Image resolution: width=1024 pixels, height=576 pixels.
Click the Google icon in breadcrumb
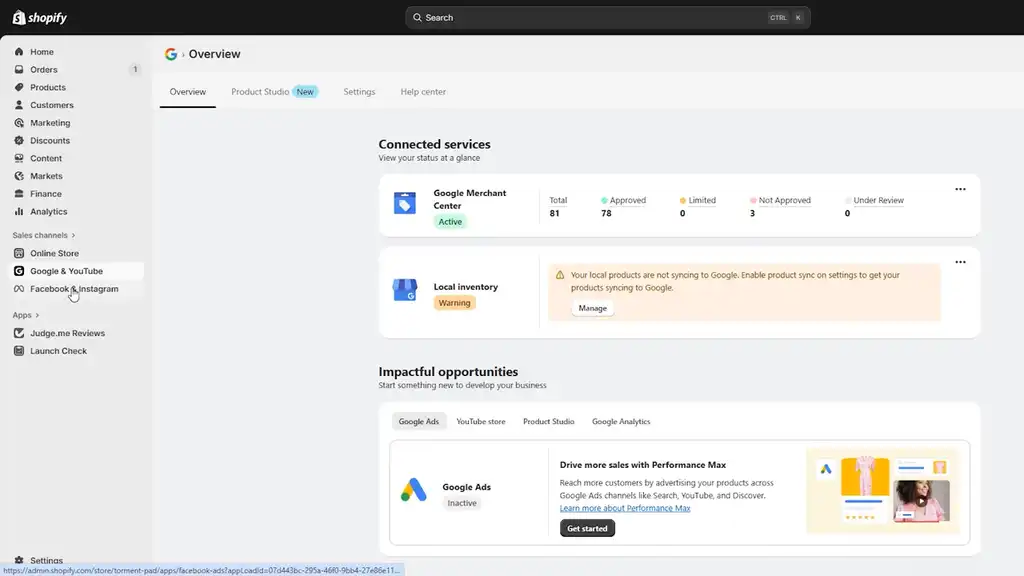point(171,54)
